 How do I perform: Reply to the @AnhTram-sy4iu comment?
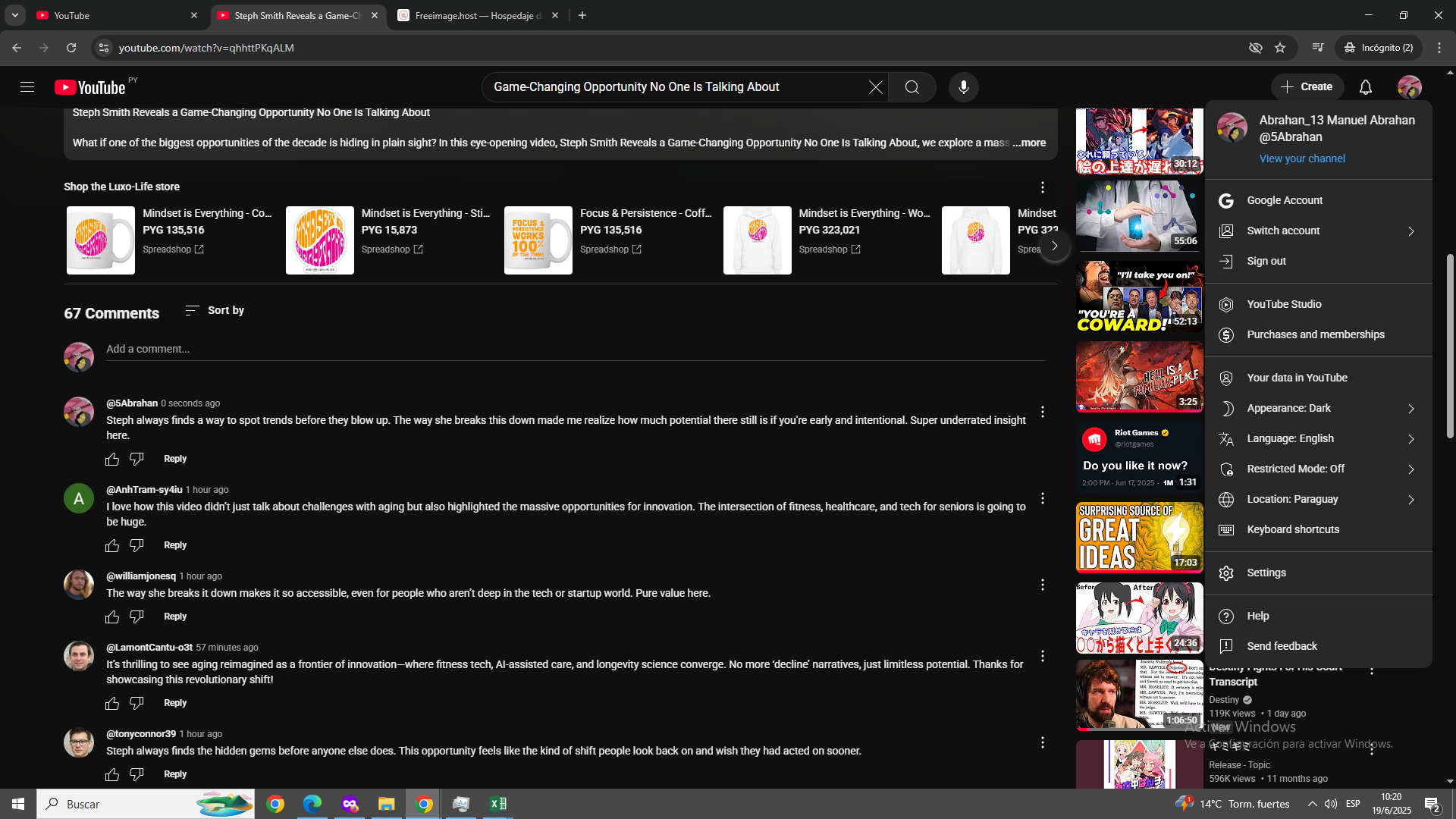click(x=175, y=545)
